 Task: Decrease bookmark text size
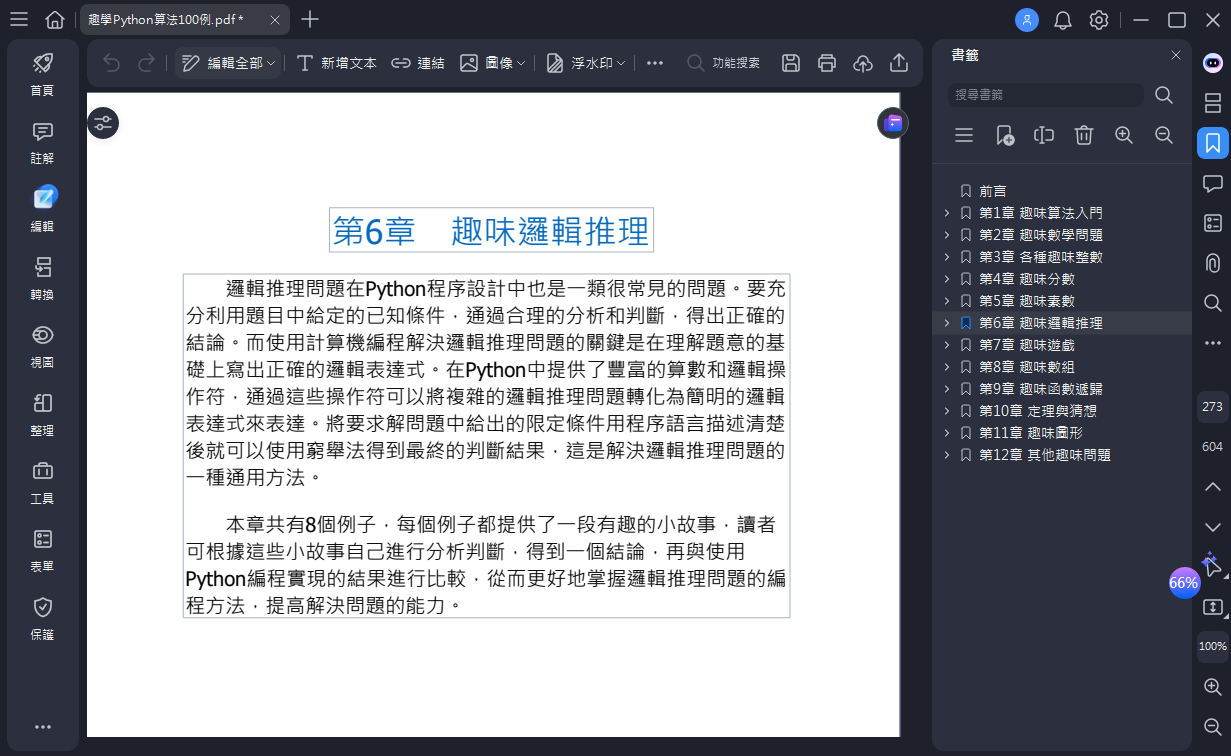1164,135
